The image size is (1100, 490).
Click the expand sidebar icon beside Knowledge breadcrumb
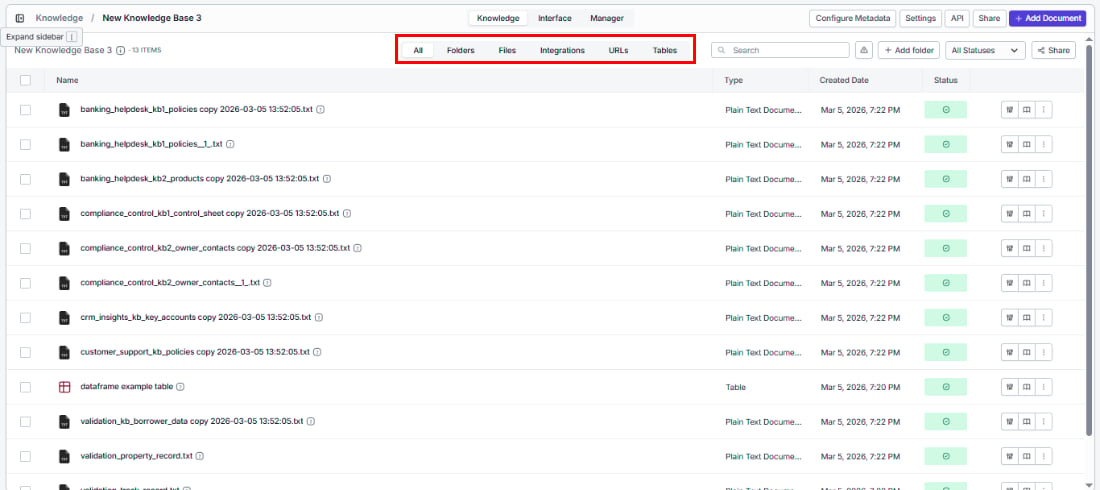20,18
